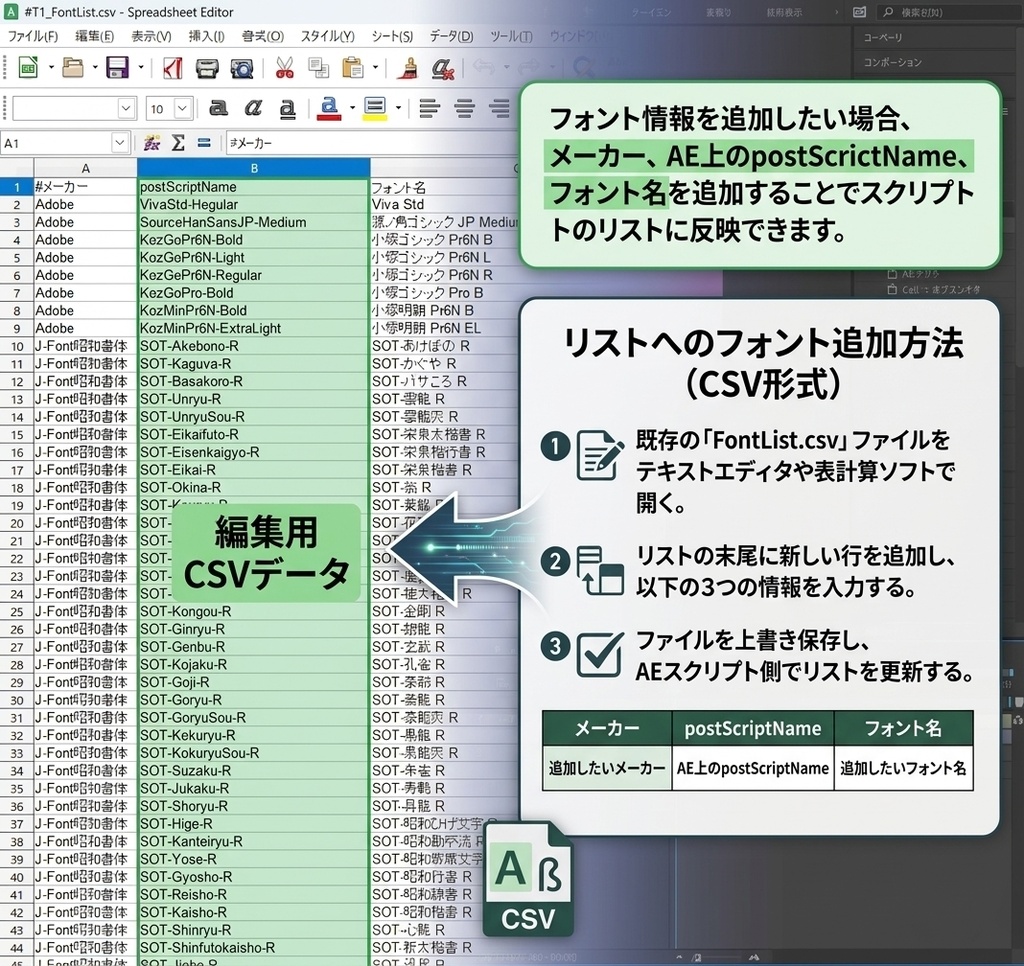Open the ツール(T) menu
Viewport: 1024px width, 966px height.
pyautogui.click(x=511, y=37)
